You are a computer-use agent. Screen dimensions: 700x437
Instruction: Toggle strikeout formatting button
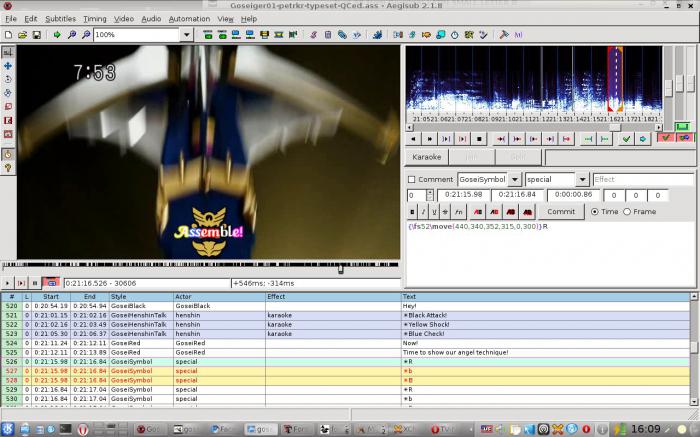point(445,212)
